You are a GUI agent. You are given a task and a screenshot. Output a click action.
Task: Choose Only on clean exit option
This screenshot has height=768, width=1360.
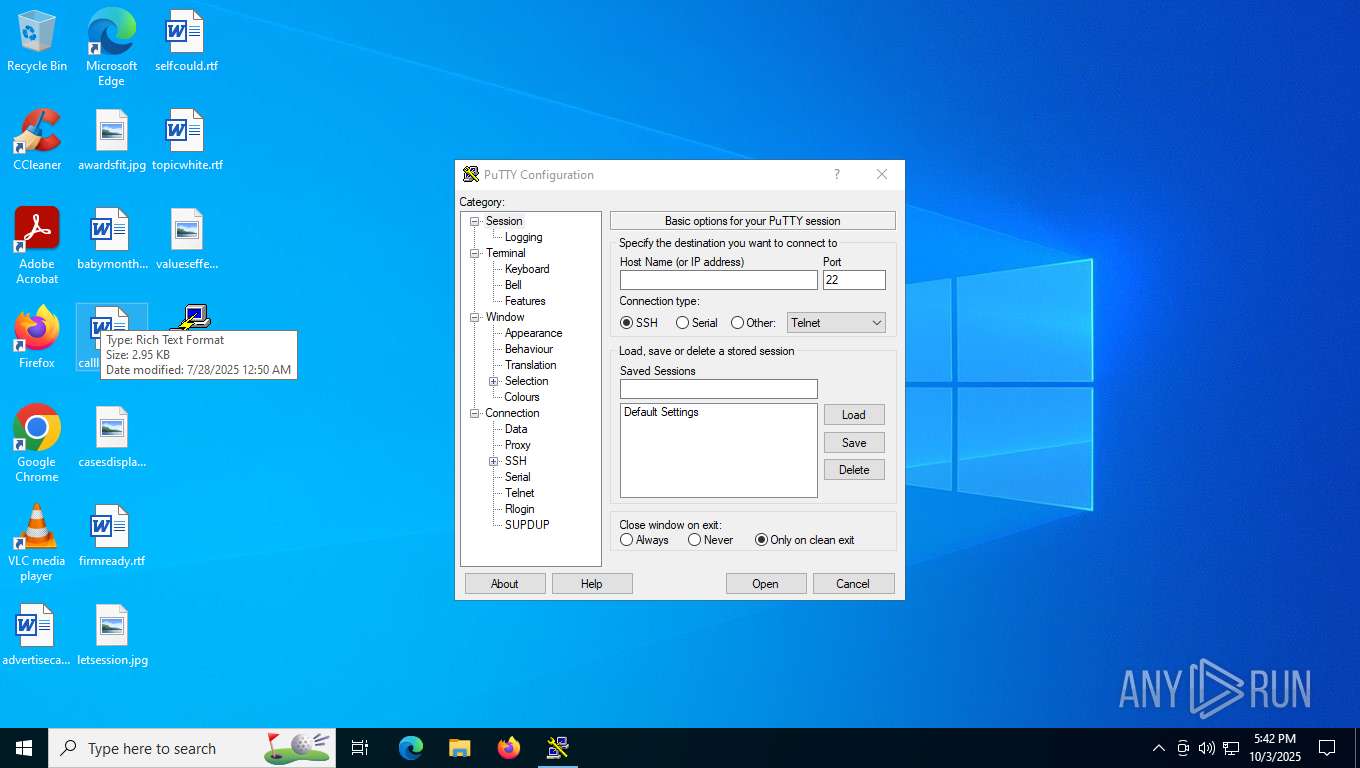(x=805, y=540)
